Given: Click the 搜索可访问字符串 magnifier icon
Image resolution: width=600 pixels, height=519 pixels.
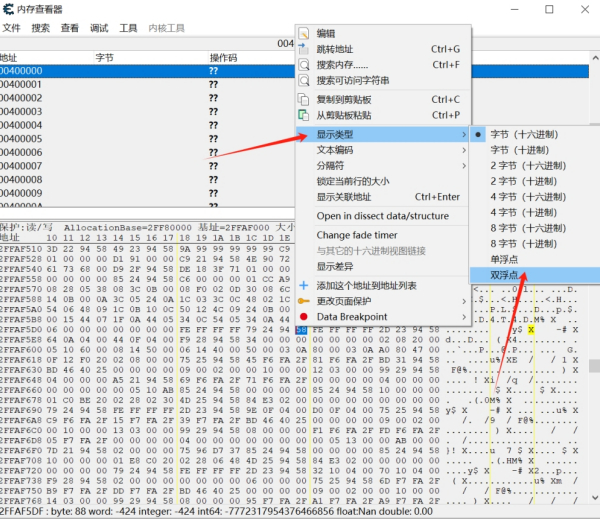Looking at the screenshot, I should (303, 80).
